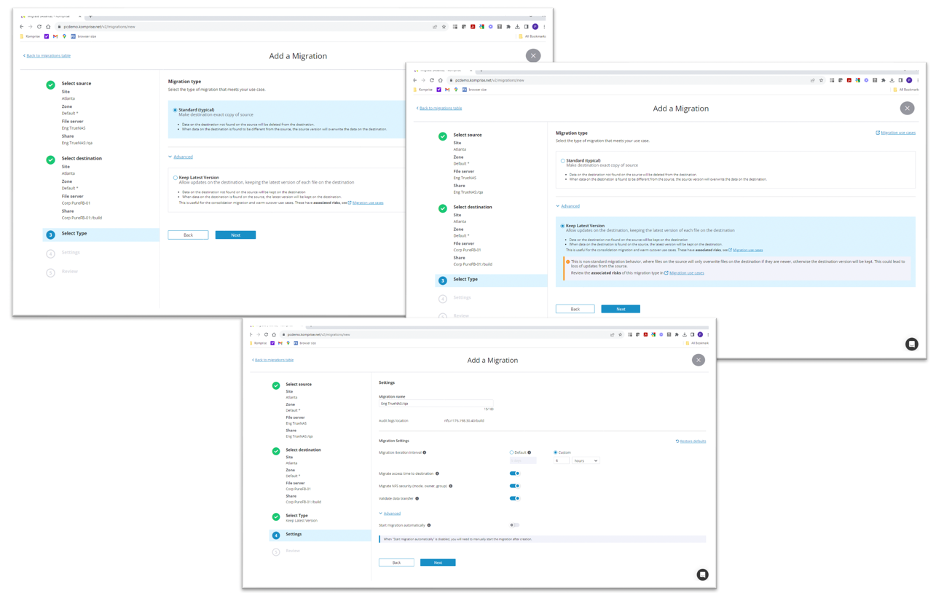Viewport: 936px width, 594px height.
Task: Click info icon beside Migrate access time to destination
Action: [438, 473]
